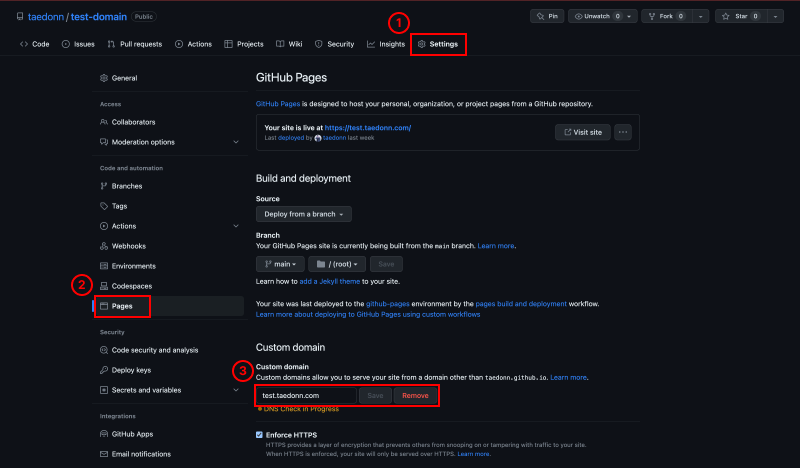Expand the sidebar Actions chevron
Image resolution: width=800 pixels, height=468 pixels.
coord(236,226)
